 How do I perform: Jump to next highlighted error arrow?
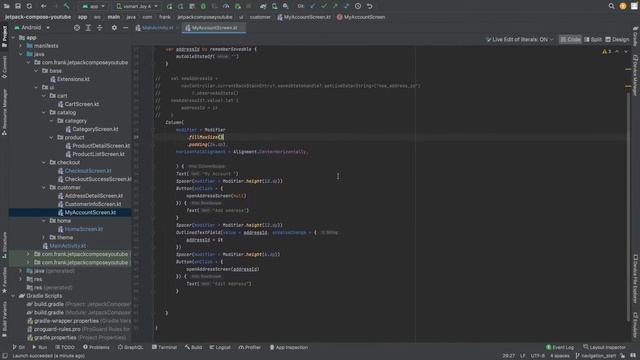[625, 51]
